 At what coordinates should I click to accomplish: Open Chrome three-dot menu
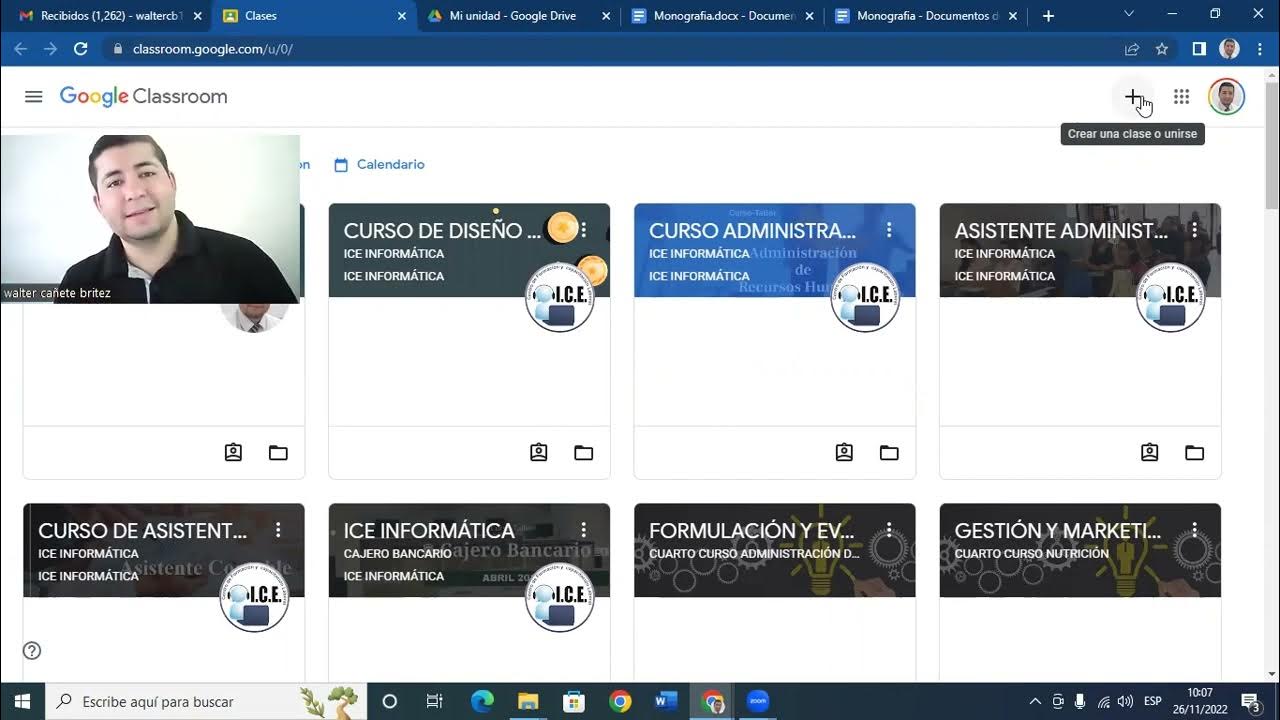click(x=1259, y=49)
